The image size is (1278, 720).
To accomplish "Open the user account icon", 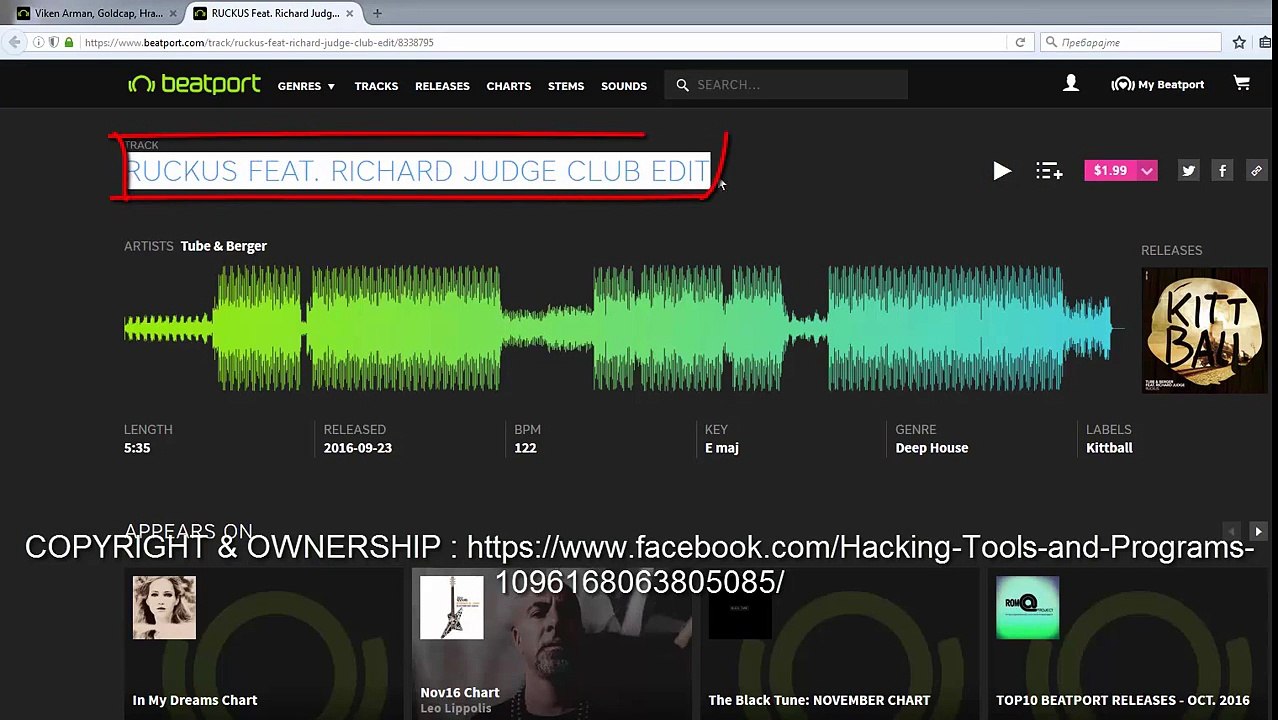I will click(x=1071, y=84).
